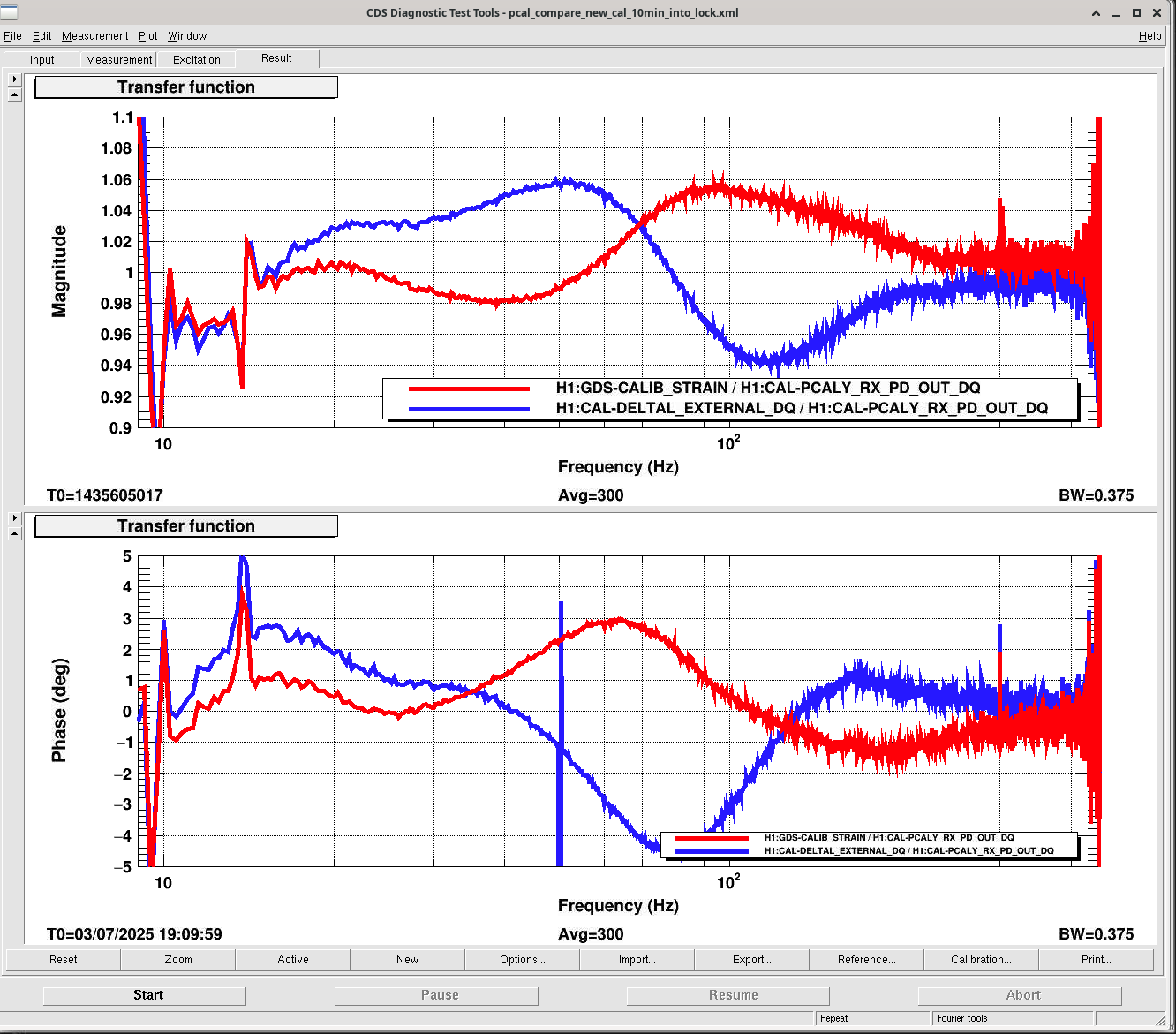
Task: Open the File menu
Action: coord(12,36)
